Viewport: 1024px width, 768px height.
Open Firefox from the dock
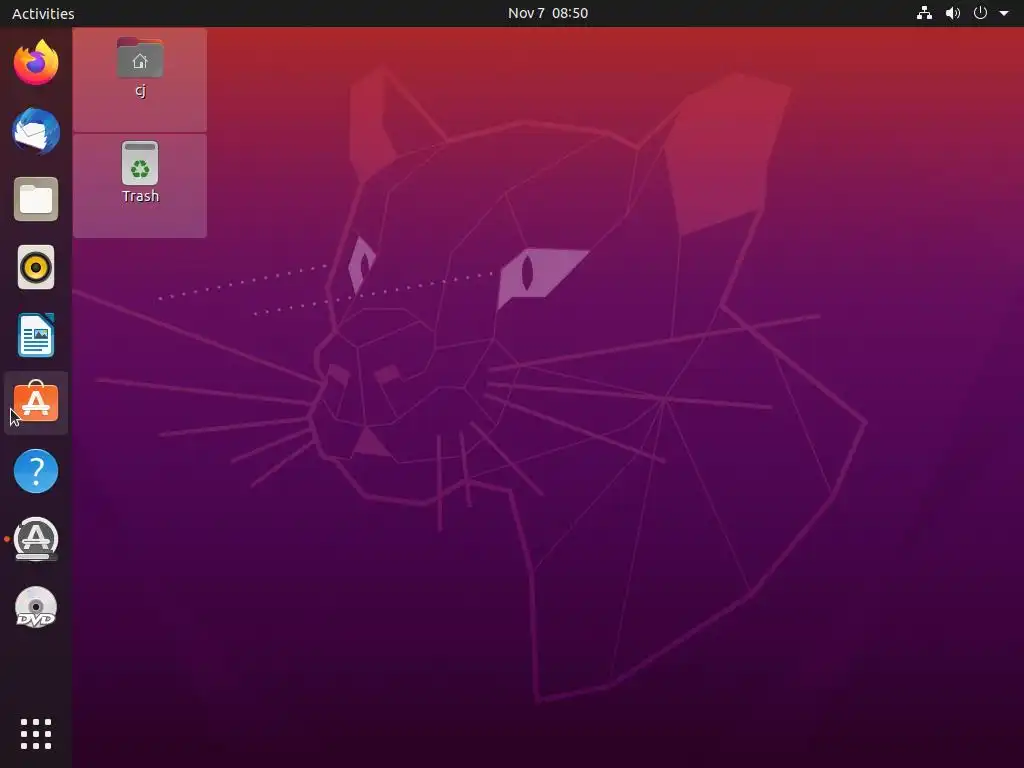[x=36, y=63]
